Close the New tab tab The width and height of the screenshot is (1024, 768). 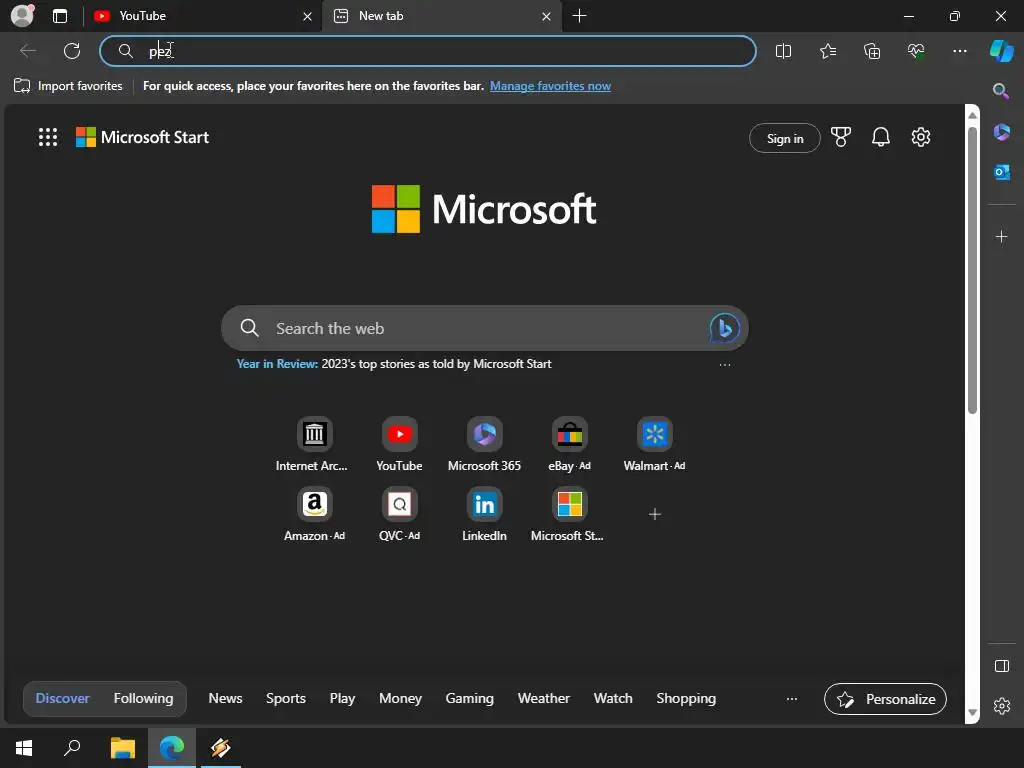coord(547,16)
